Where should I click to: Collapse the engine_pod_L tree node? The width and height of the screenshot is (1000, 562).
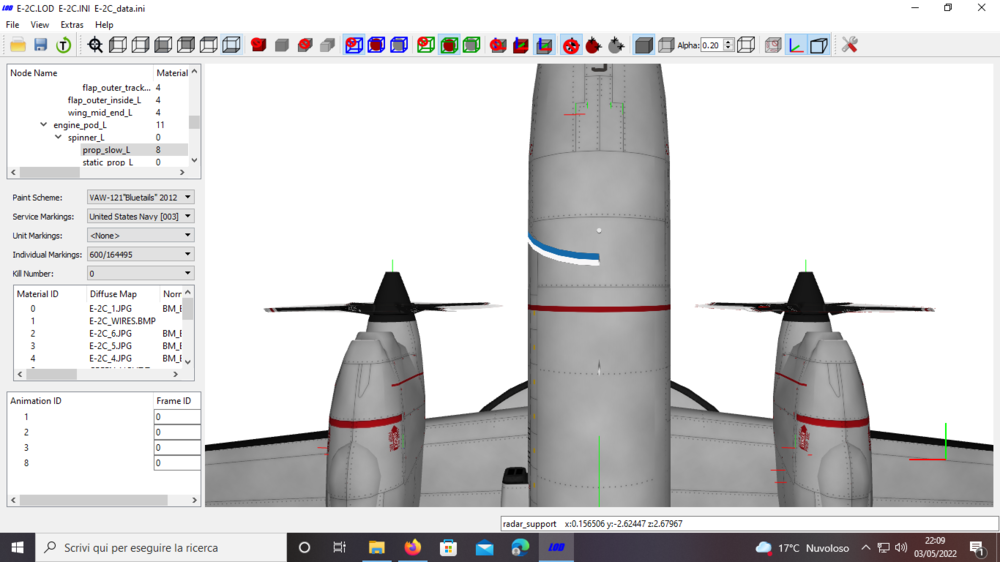pos(43,125)
